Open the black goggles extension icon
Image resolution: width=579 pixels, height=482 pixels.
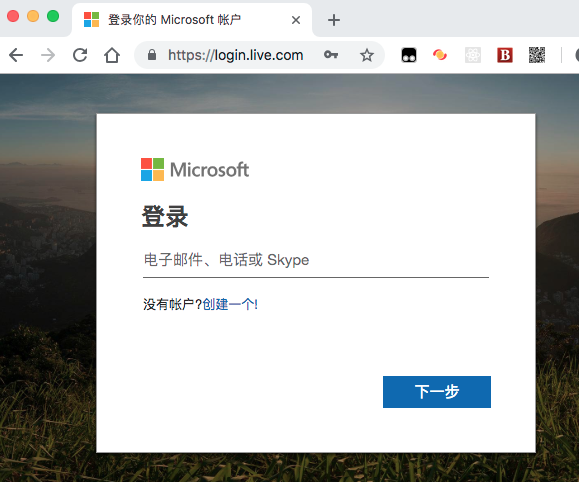pos(409,55)
